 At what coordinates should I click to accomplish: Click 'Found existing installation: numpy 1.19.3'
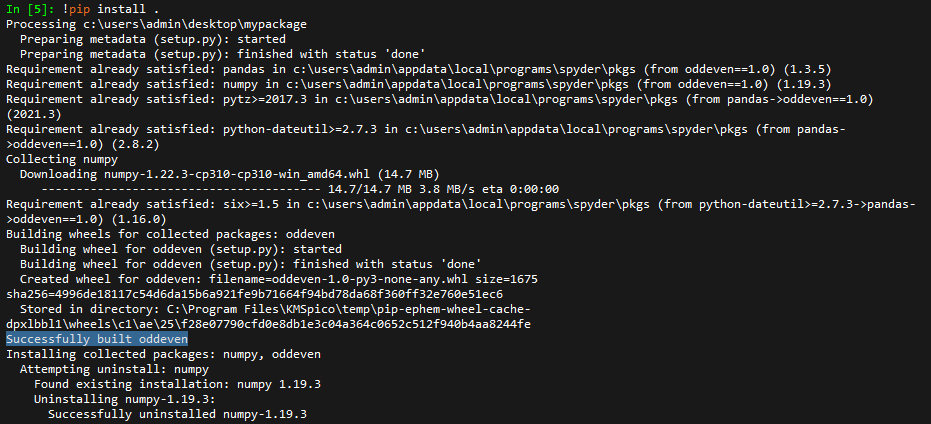178,384
